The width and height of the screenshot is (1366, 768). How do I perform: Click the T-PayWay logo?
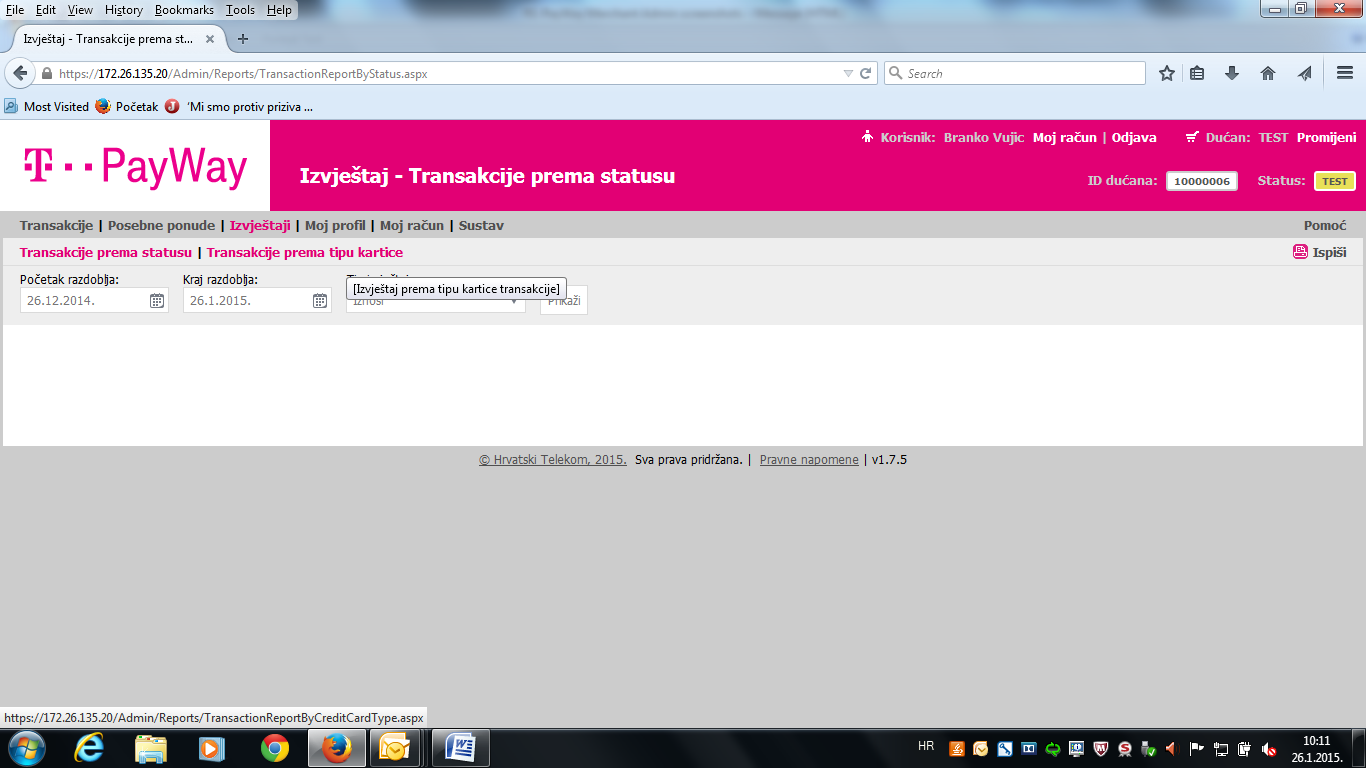point(136,166)
